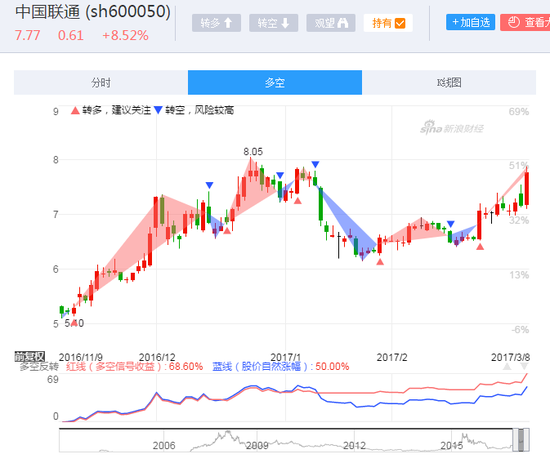Click the gray up triangle under 2017/3/8
The height and width of the screenshot is (463, 550).
507,367
